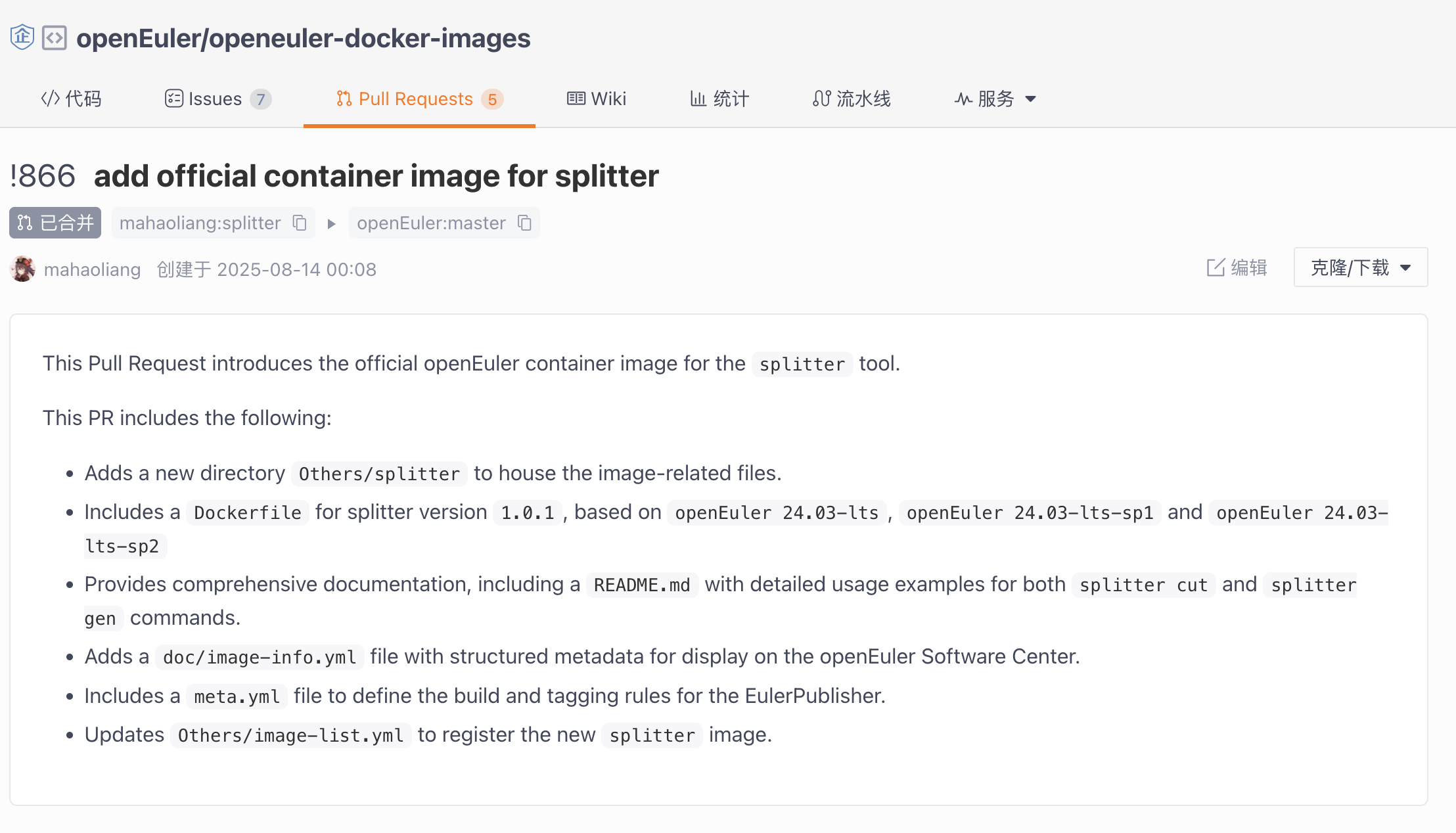Click the enterprise shield badge icon
This screenshot has height=833, width=1456.
tap(22, 37)
